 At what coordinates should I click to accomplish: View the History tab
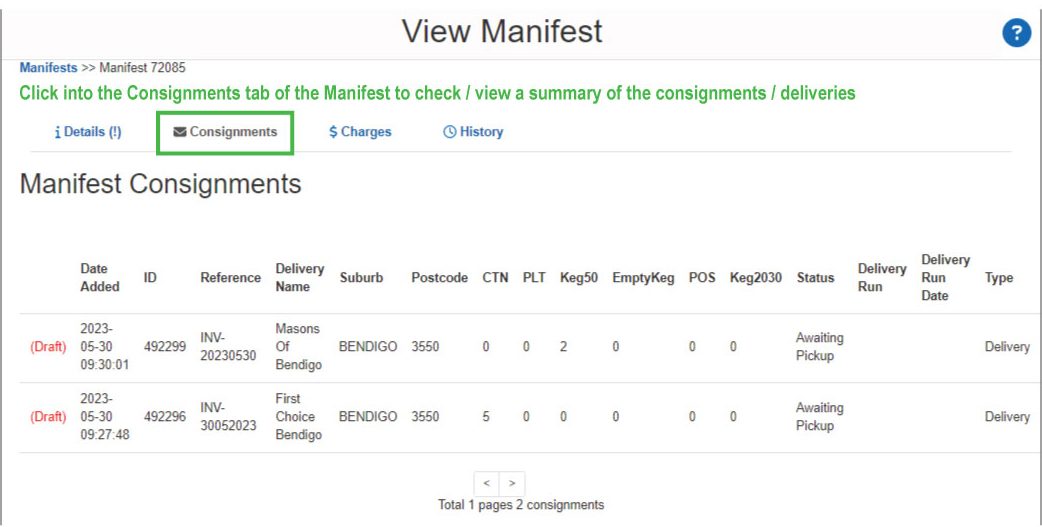pyautogui.click(x=473, y=132)
